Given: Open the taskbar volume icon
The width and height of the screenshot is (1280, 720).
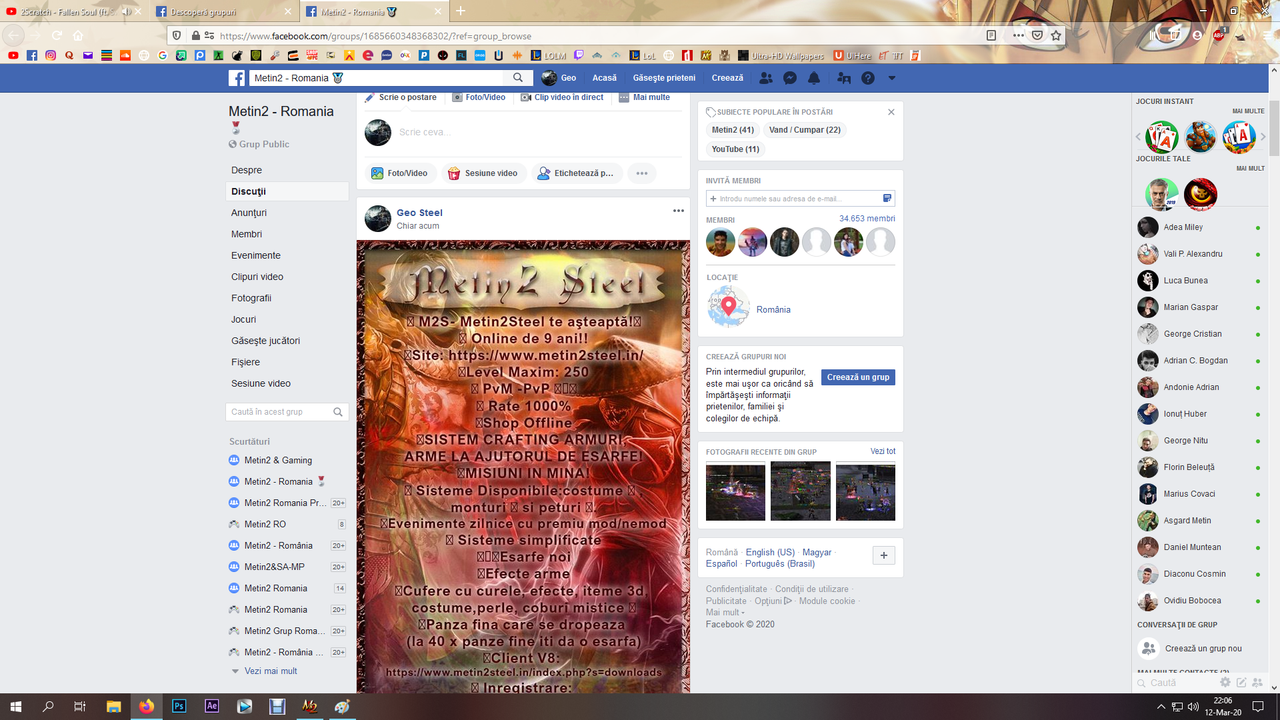Looking at the screenshot, I should pyautogui.click(x=1193, y=706).
